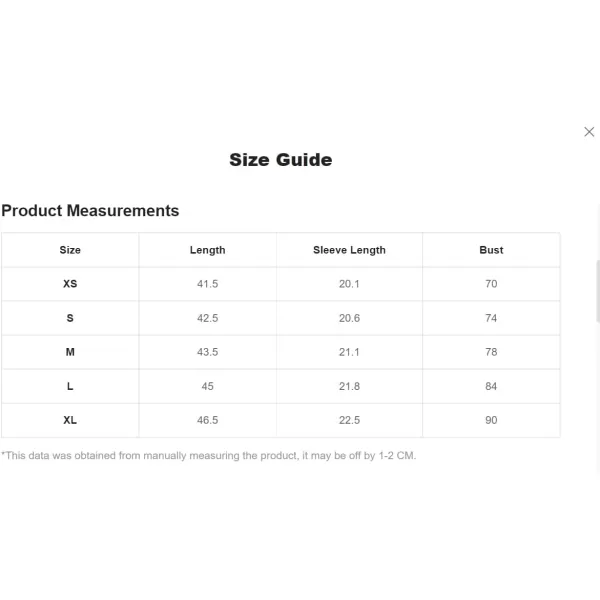Click the Size column header
The image size is (600, 600).
click(x=70, y=250)
